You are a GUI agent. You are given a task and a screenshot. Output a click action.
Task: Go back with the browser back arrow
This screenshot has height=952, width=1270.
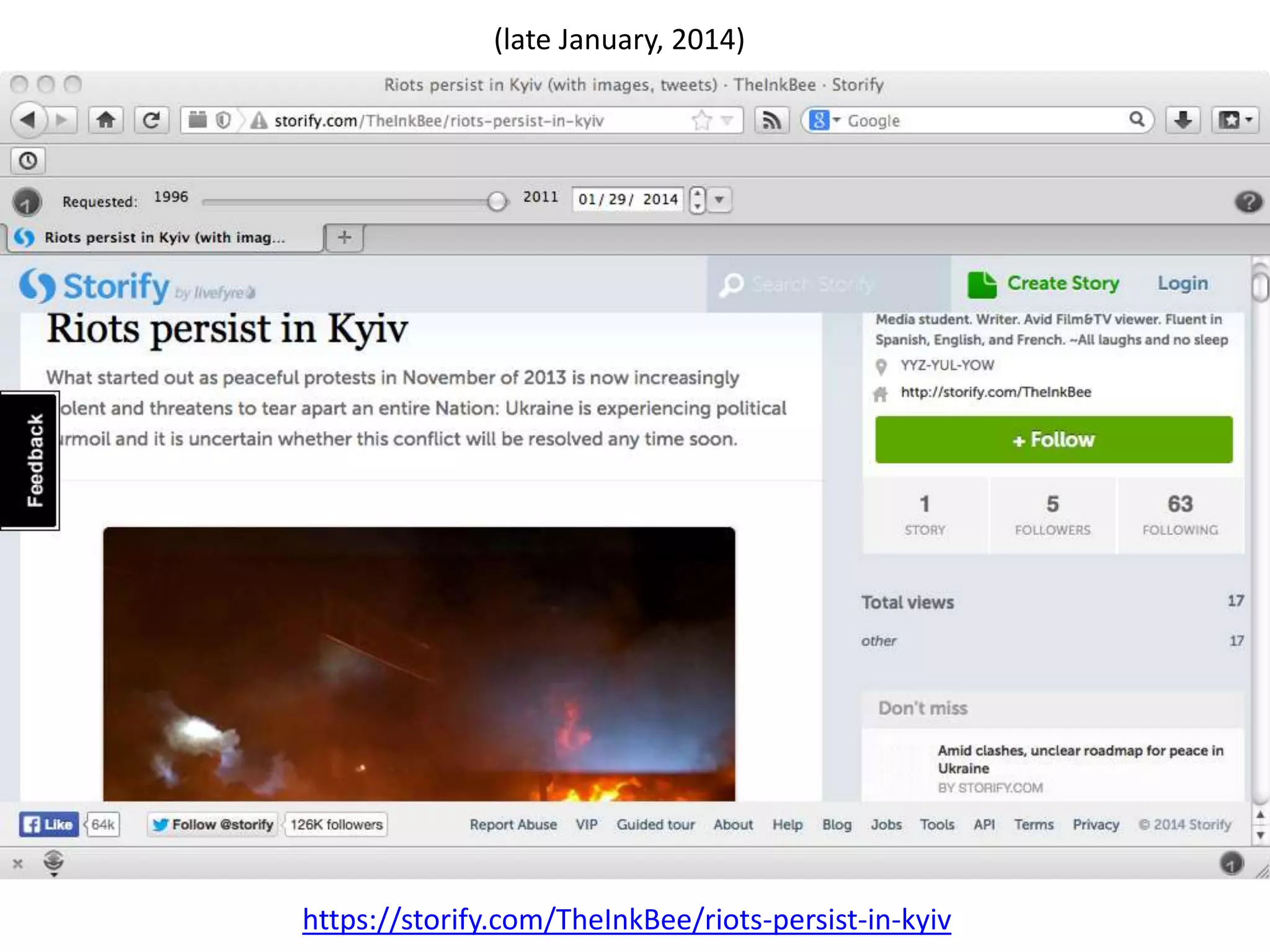[28, 120]
